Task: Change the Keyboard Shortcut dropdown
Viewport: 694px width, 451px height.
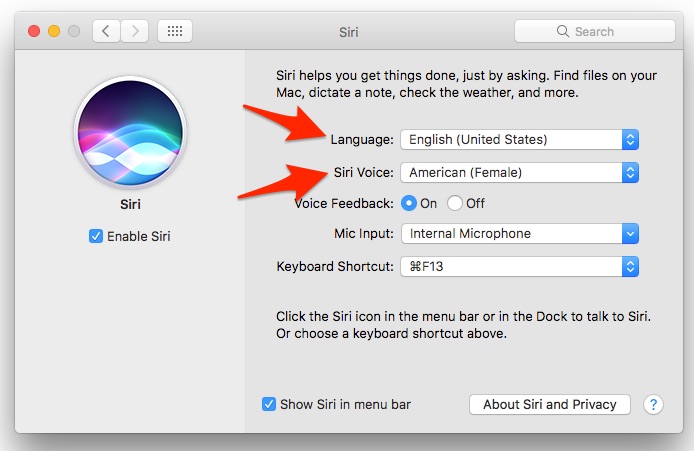Action: point(519,267)
